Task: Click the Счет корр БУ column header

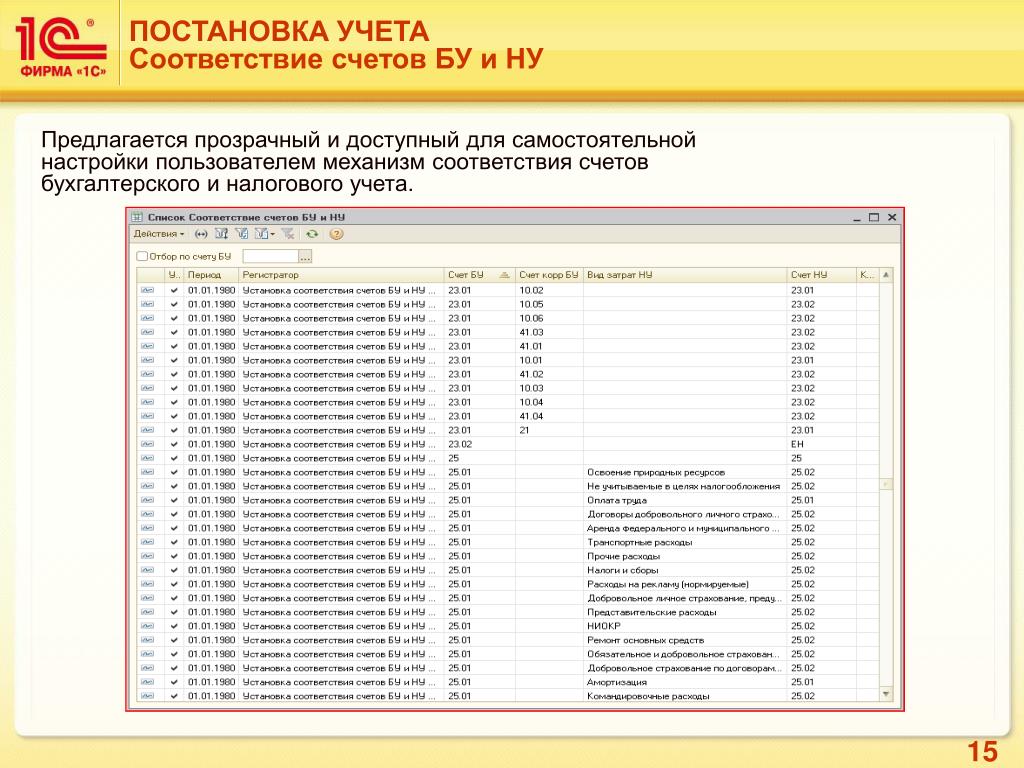Action: point(549,275)
